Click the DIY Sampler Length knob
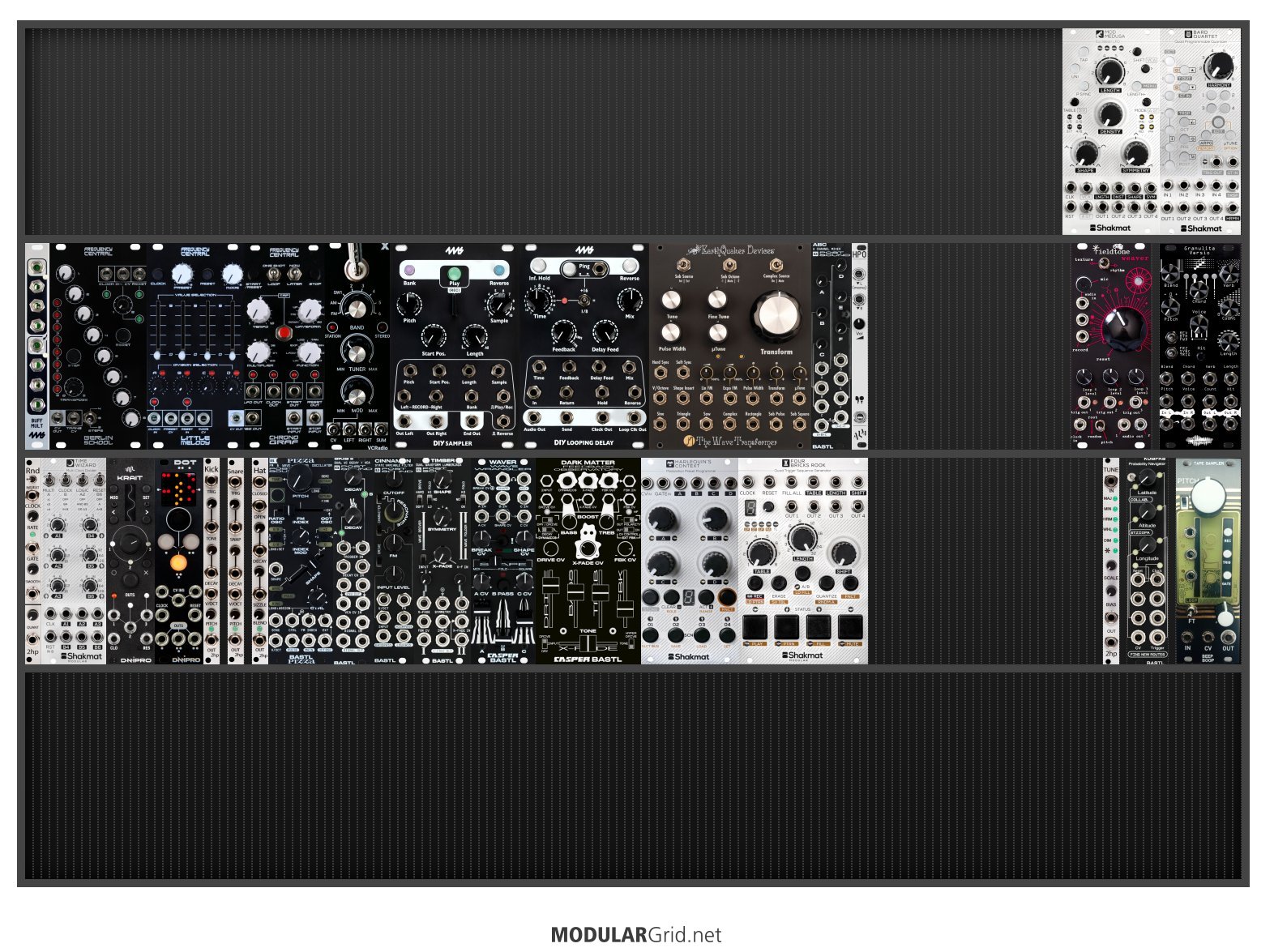This screenshot has width=1274, height=952. (x=474, y=335)
